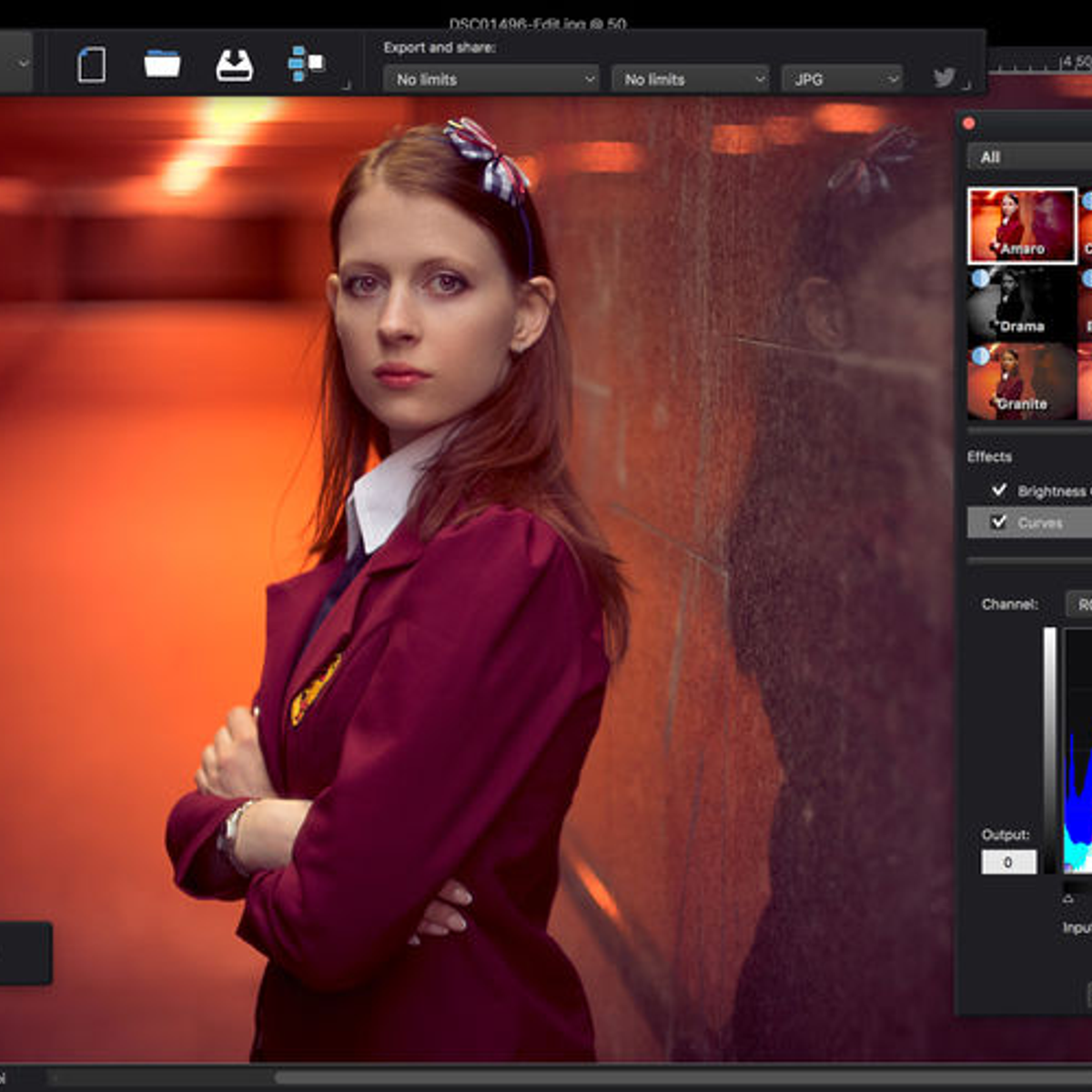Select the Amaro preset thumbnail

click(x=1022, y=226)
